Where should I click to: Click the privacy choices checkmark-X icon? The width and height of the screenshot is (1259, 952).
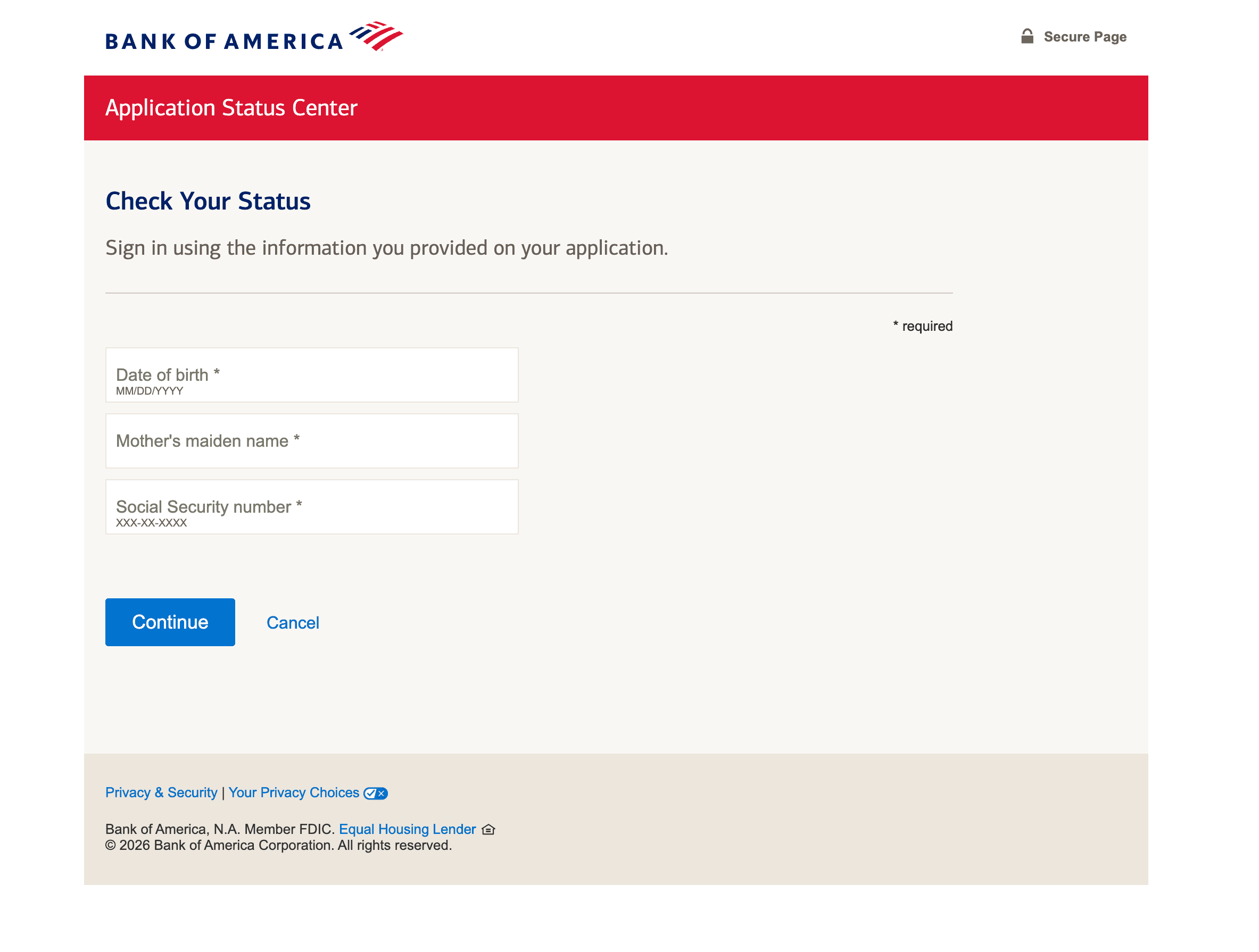click(x=376, y=793)
